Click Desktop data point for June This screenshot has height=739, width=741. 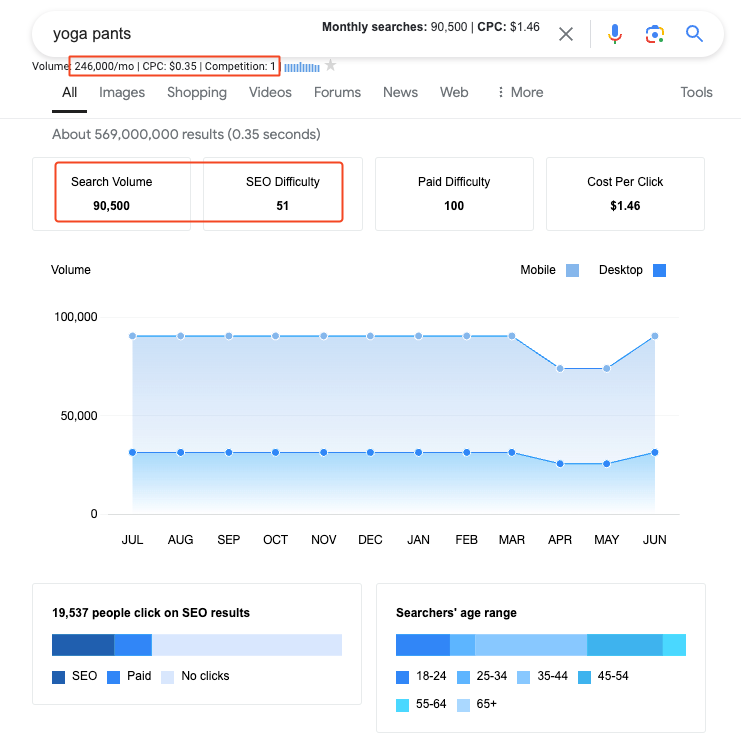pyautogui.click(x=655, y=452)
